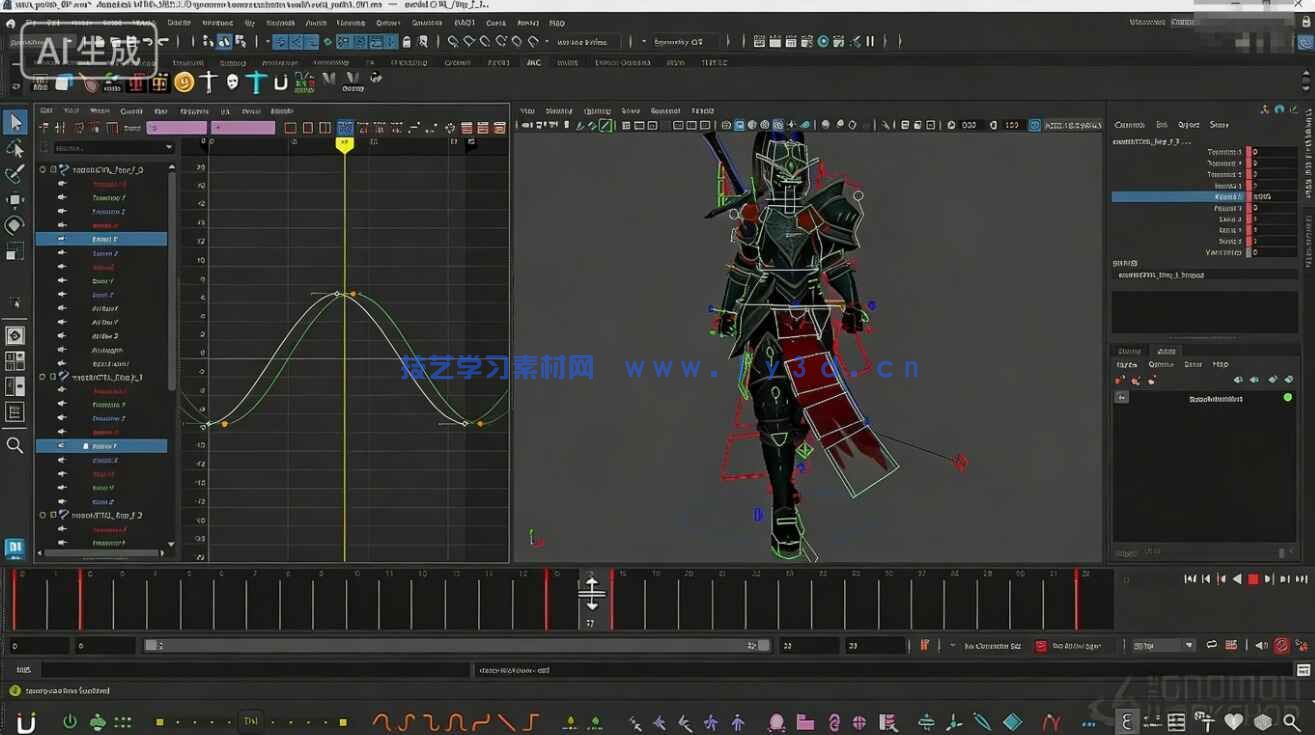Screen dimensions: 1315x735
Task: Click the yellow smiley face shelf icon
Action: (184, 82)
